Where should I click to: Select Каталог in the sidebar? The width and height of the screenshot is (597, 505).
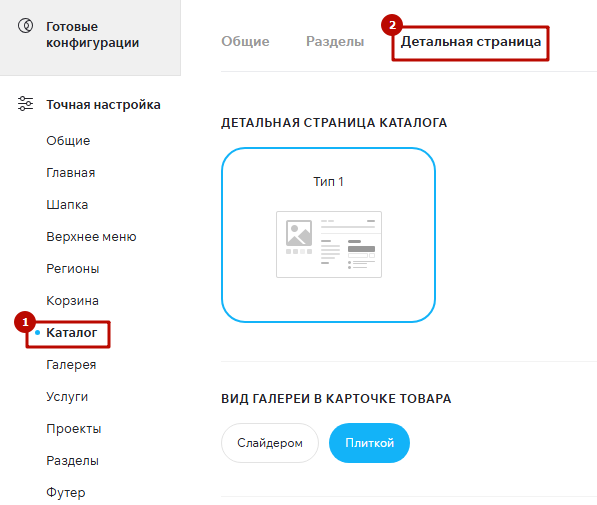pyautogui.click(x=72, y=332)
